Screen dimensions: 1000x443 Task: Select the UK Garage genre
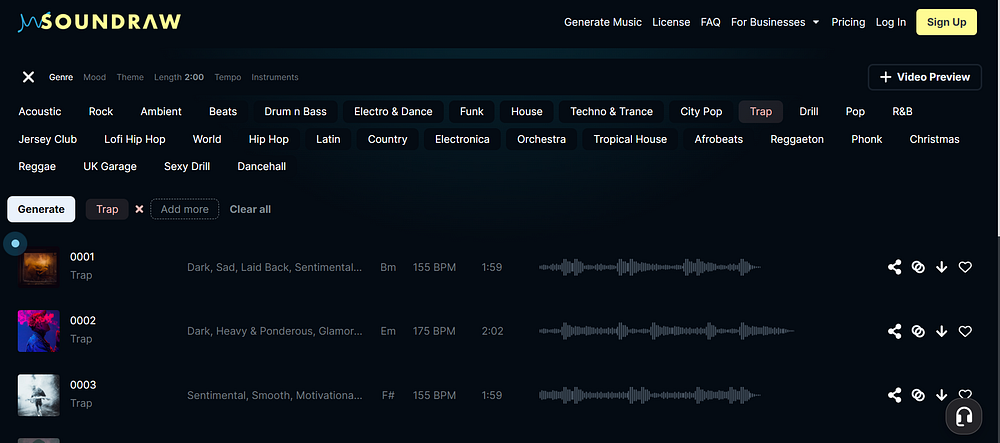coord(110,166)
